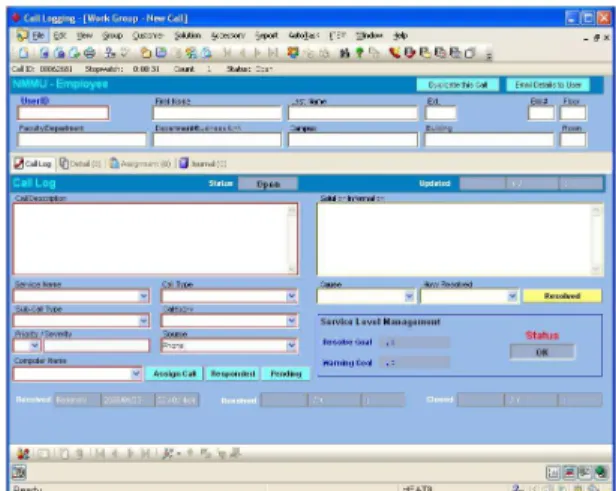Image resolution: width=616 pixels, height=491 pixels.
Task: Open the Help menu
Action: pos(400,36)
